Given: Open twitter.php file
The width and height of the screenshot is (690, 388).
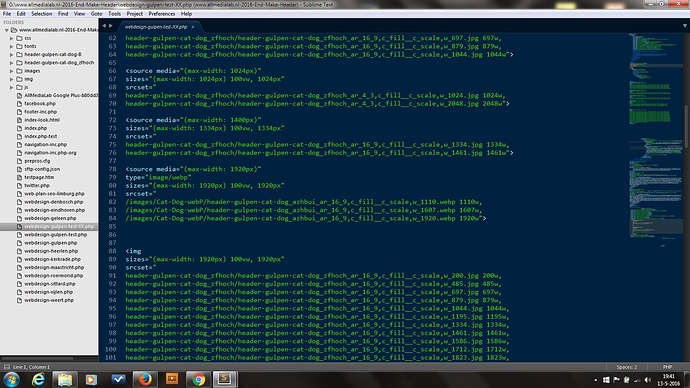Looking at the screenshot, I should 37,186.
